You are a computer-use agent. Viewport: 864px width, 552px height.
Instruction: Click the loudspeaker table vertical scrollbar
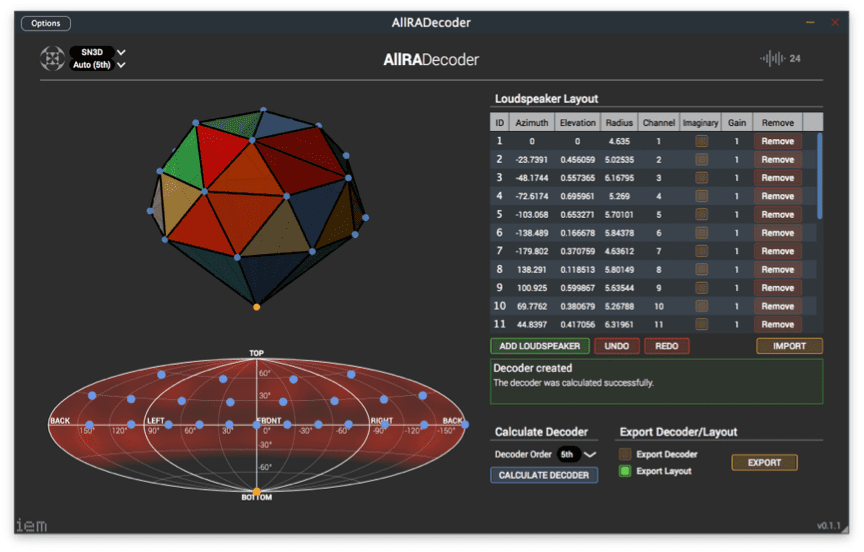click(x=820, y=176)
